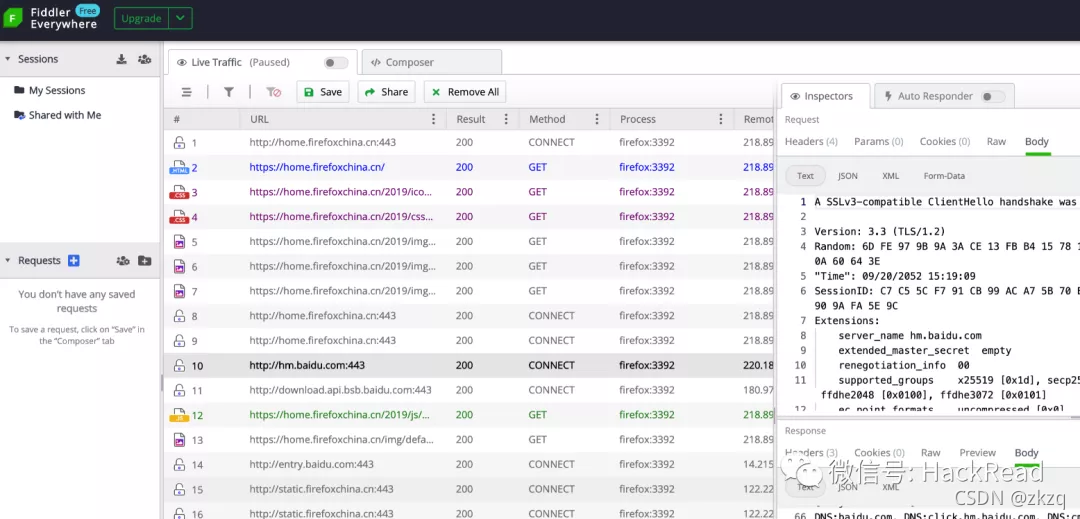Open the Method column options menu
The height and width of the screenshot is (519, 1080).
point(597,119)
